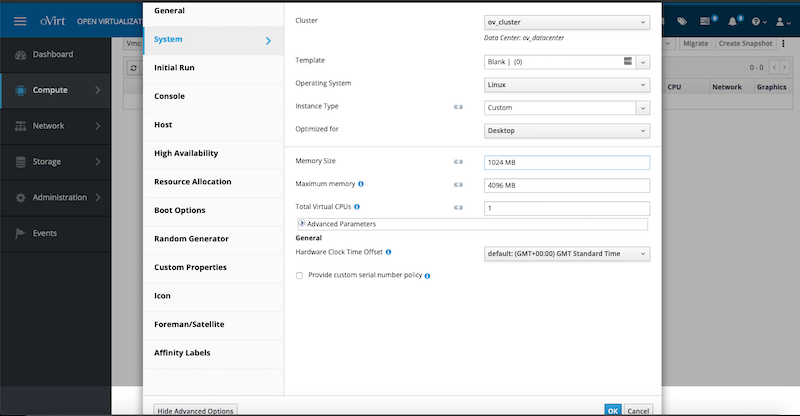Switch to the High Availability tab
800x416 pixels.
(x=186, y=153)
